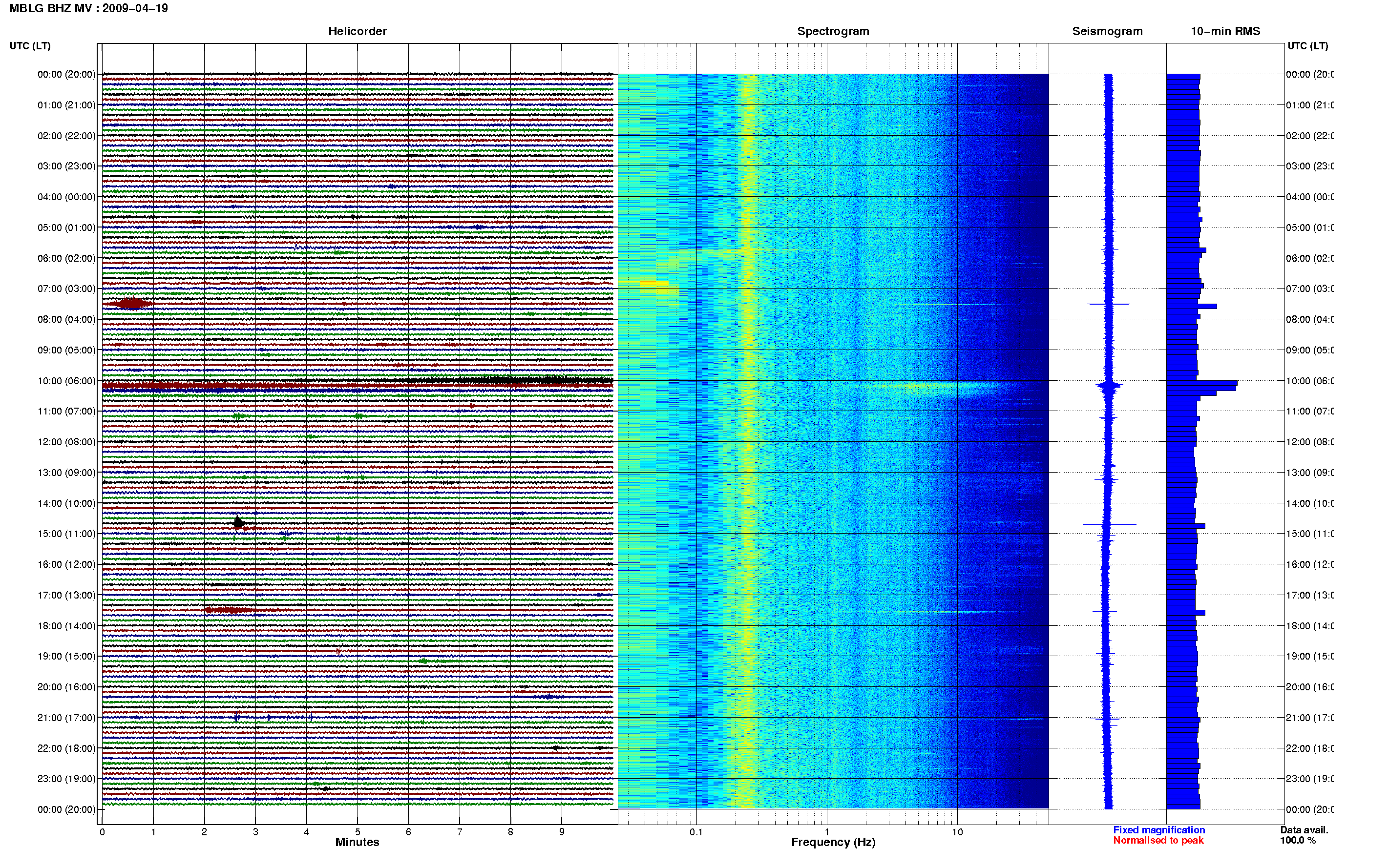Click the '5' minutes tick label

(357, 832)
